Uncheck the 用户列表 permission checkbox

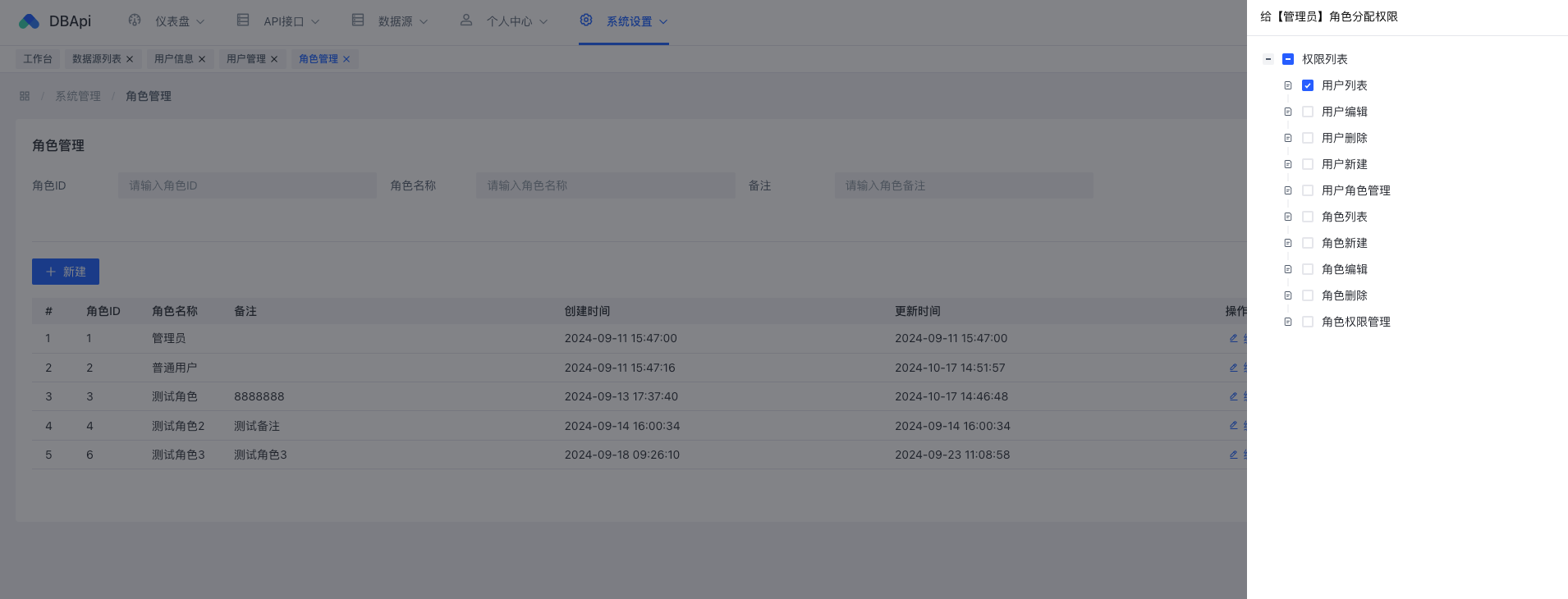1308,85
